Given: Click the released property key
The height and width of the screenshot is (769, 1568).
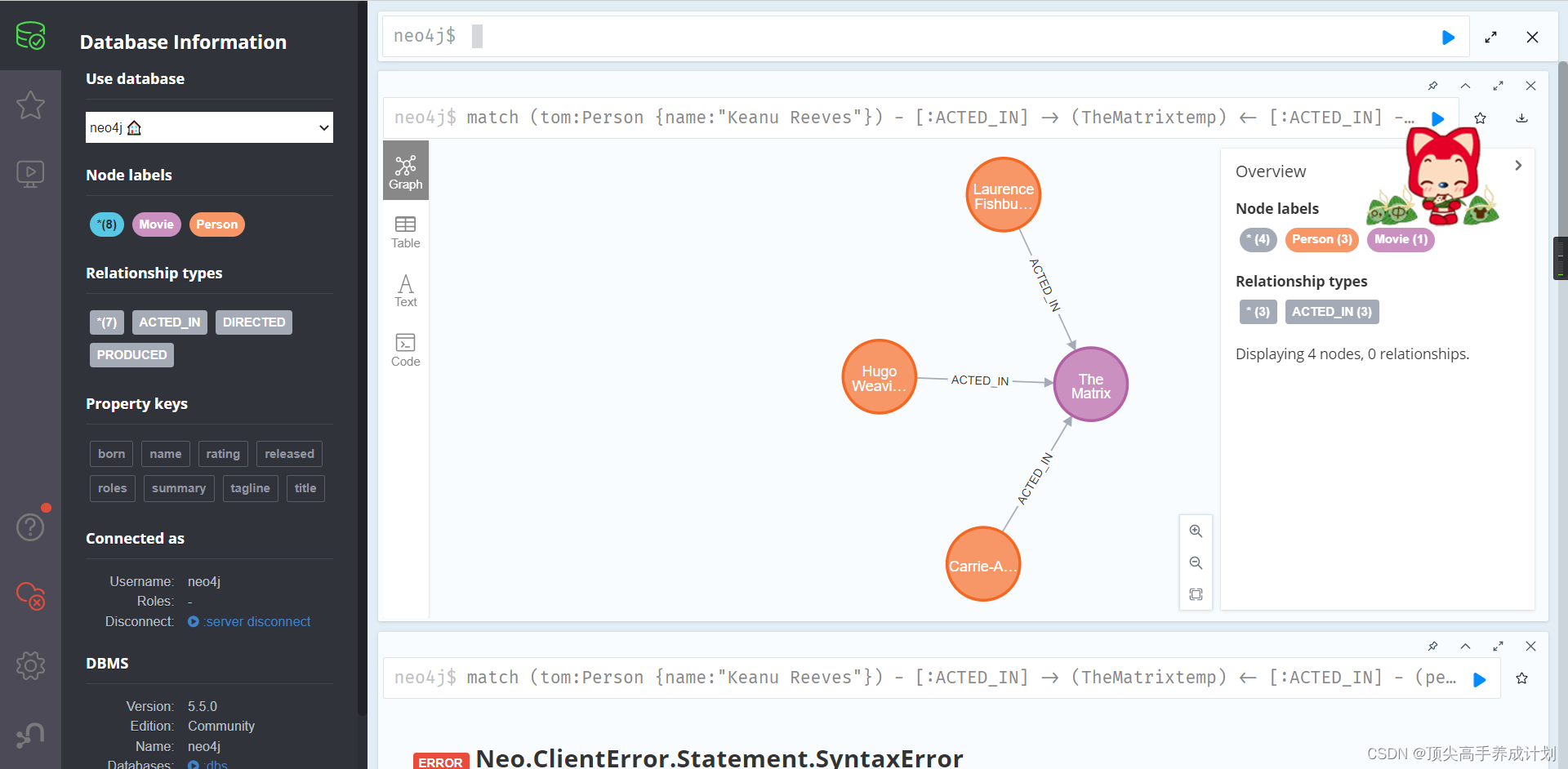Looking at the screenshot, I should click(x=289, y=454).
